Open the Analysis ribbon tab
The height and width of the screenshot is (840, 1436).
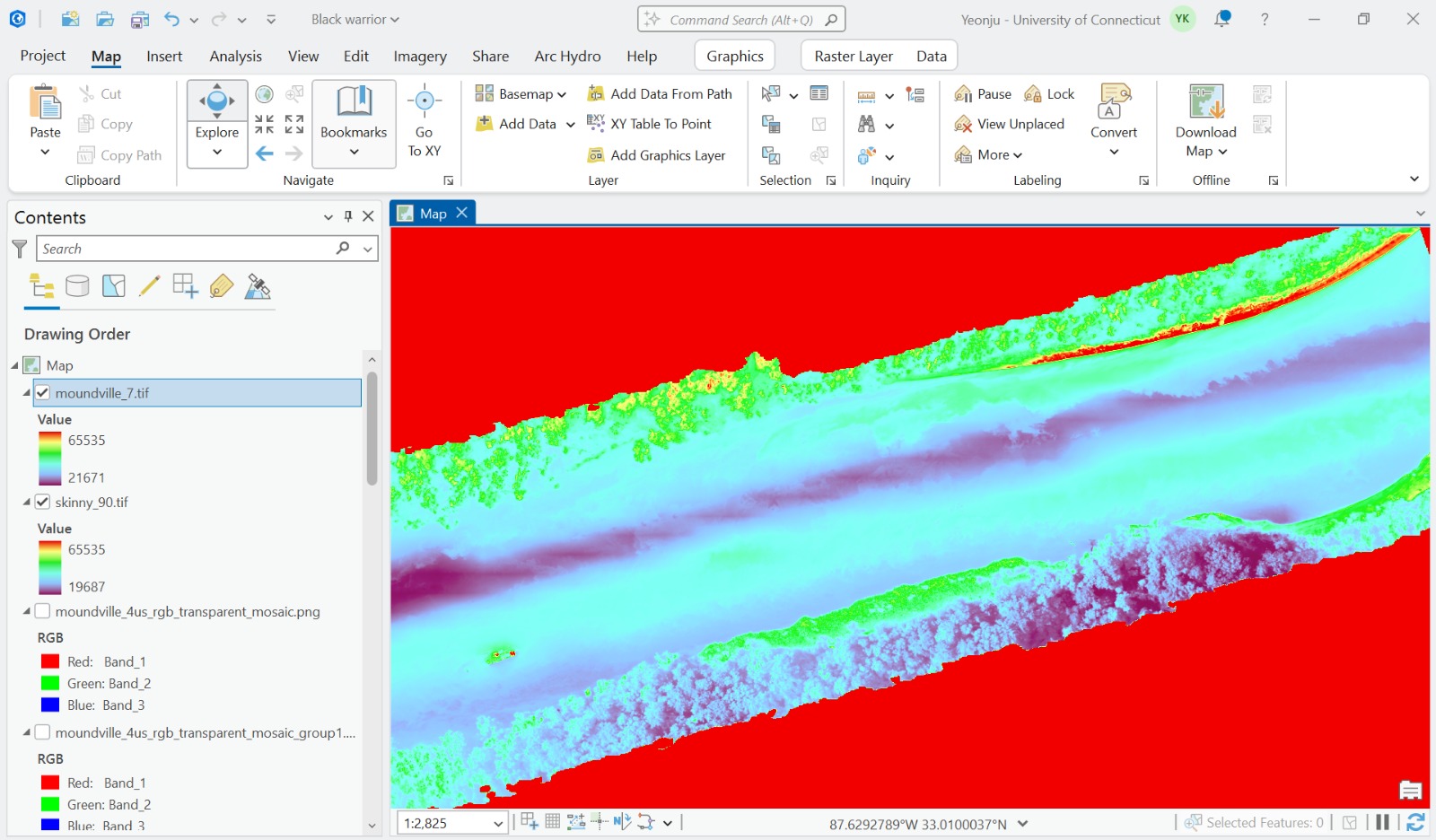(x=236, y=56)
